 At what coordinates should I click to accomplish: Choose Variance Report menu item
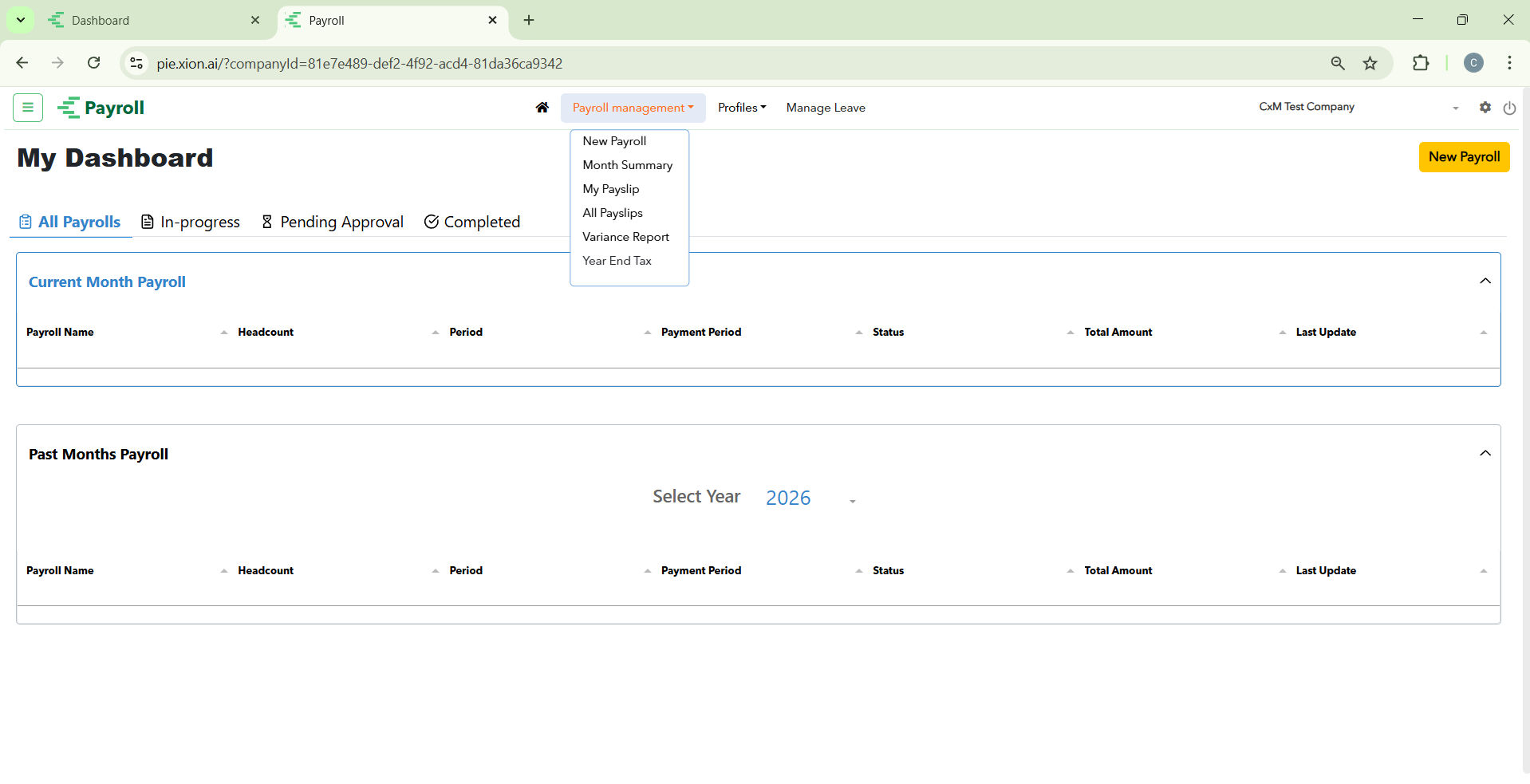point(625,237)
